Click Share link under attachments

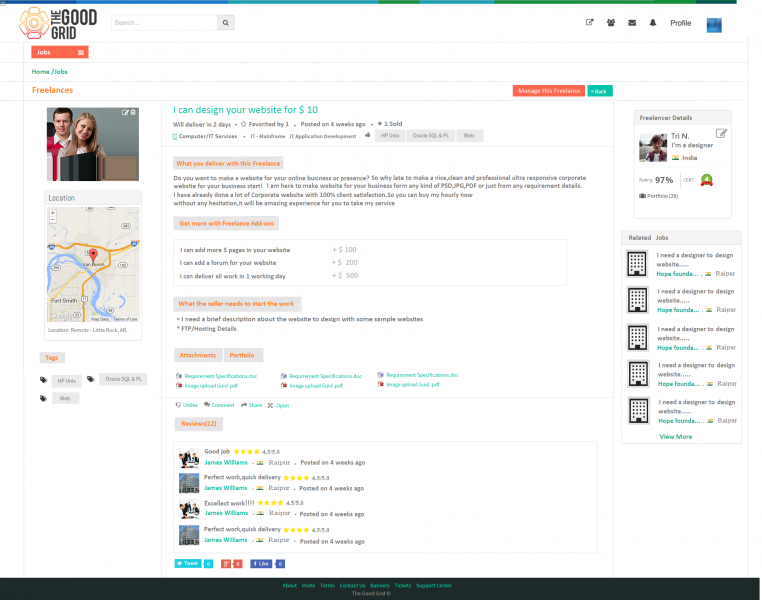pos(252,405)
